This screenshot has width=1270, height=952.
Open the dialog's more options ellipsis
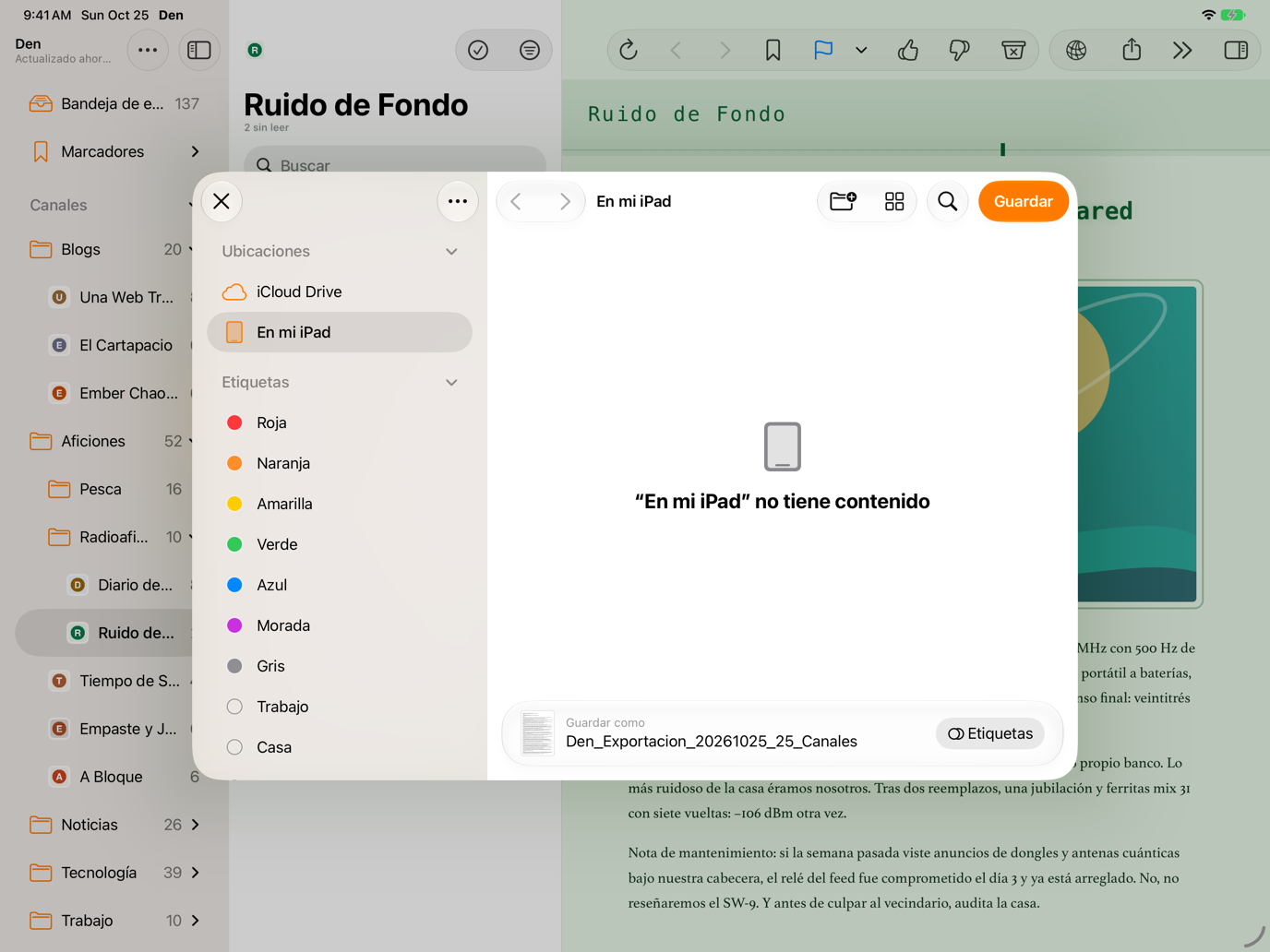point(458,201)
